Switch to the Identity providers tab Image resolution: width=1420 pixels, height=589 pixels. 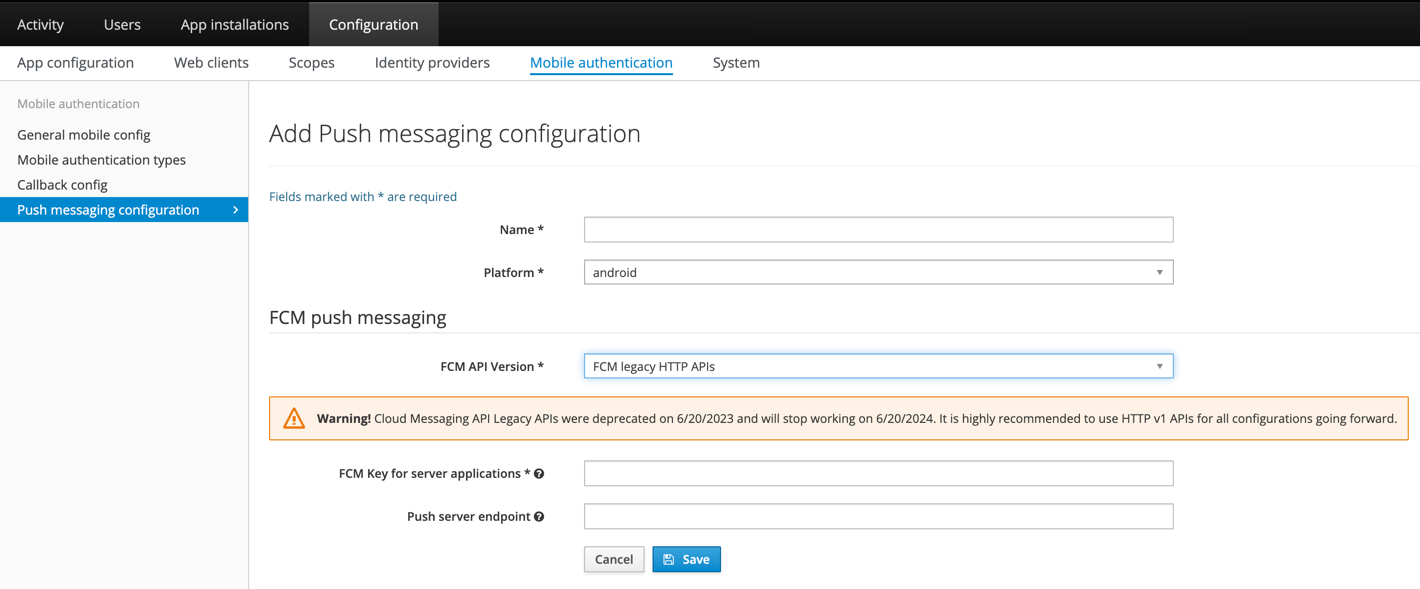point(432,62)
